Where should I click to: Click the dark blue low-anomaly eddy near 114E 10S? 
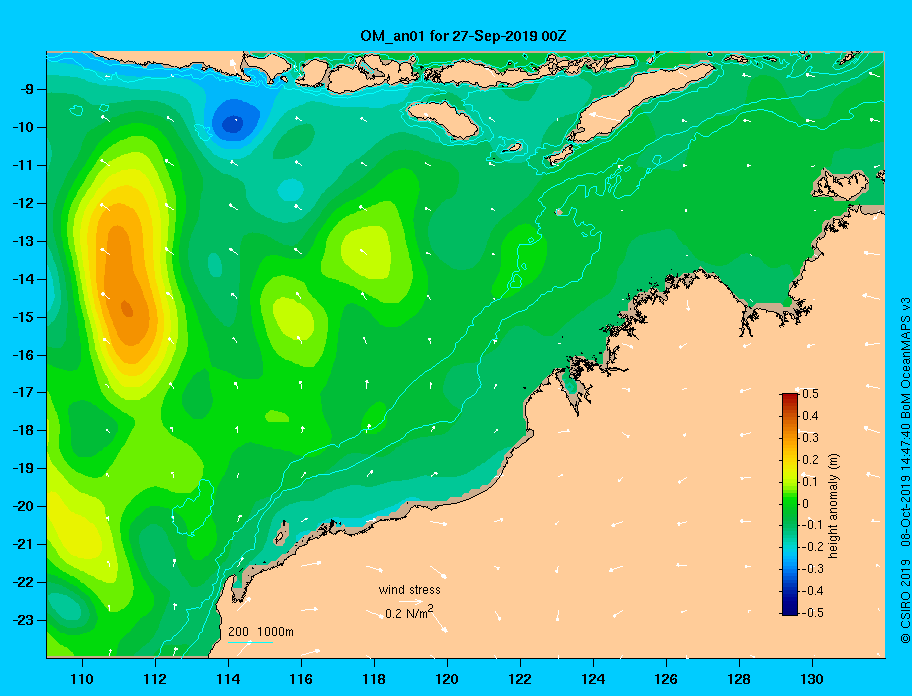click(x=234, y=123)
